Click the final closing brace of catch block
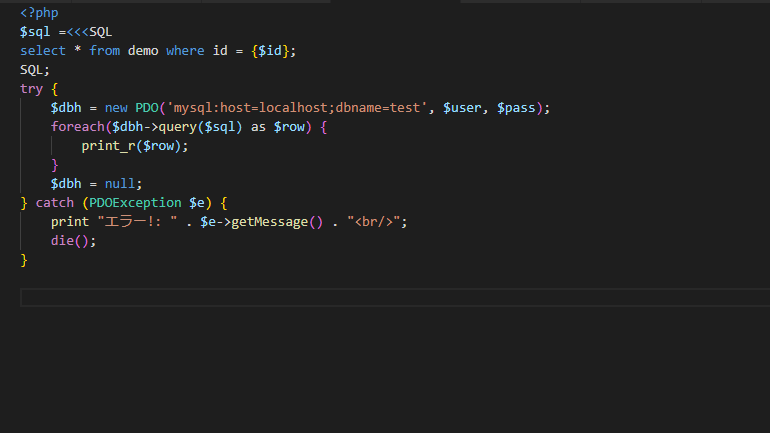The image size is (770, 433). click(24, 260)
